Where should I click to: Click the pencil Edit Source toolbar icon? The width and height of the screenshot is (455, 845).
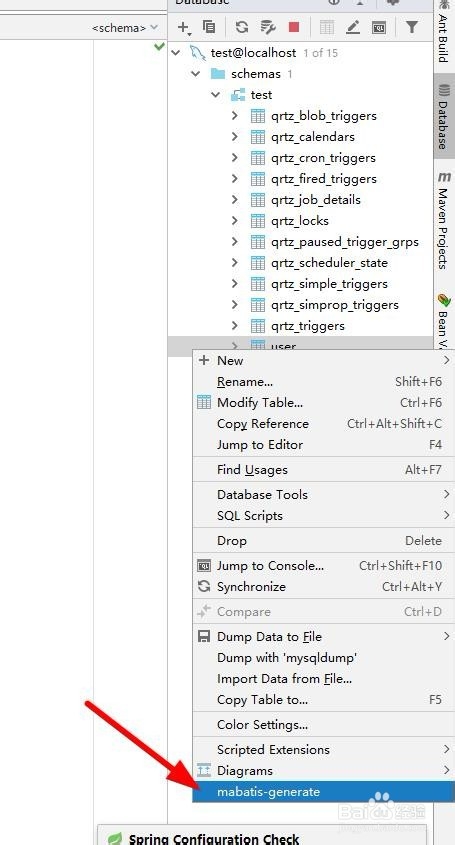tap(353, 27)
